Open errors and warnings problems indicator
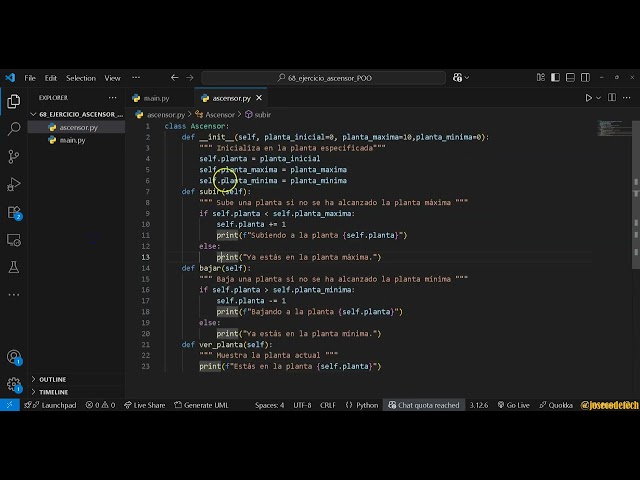Viewport: 640px width, 480px height. tap(100, 405)
